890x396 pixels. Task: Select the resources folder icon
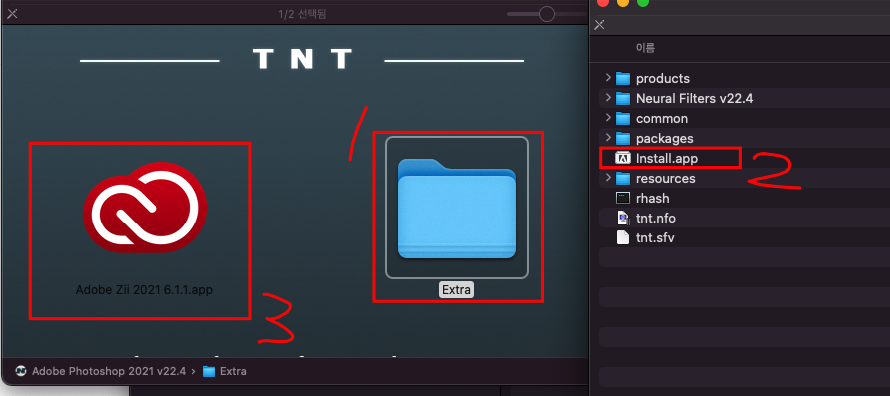[623, 178]
